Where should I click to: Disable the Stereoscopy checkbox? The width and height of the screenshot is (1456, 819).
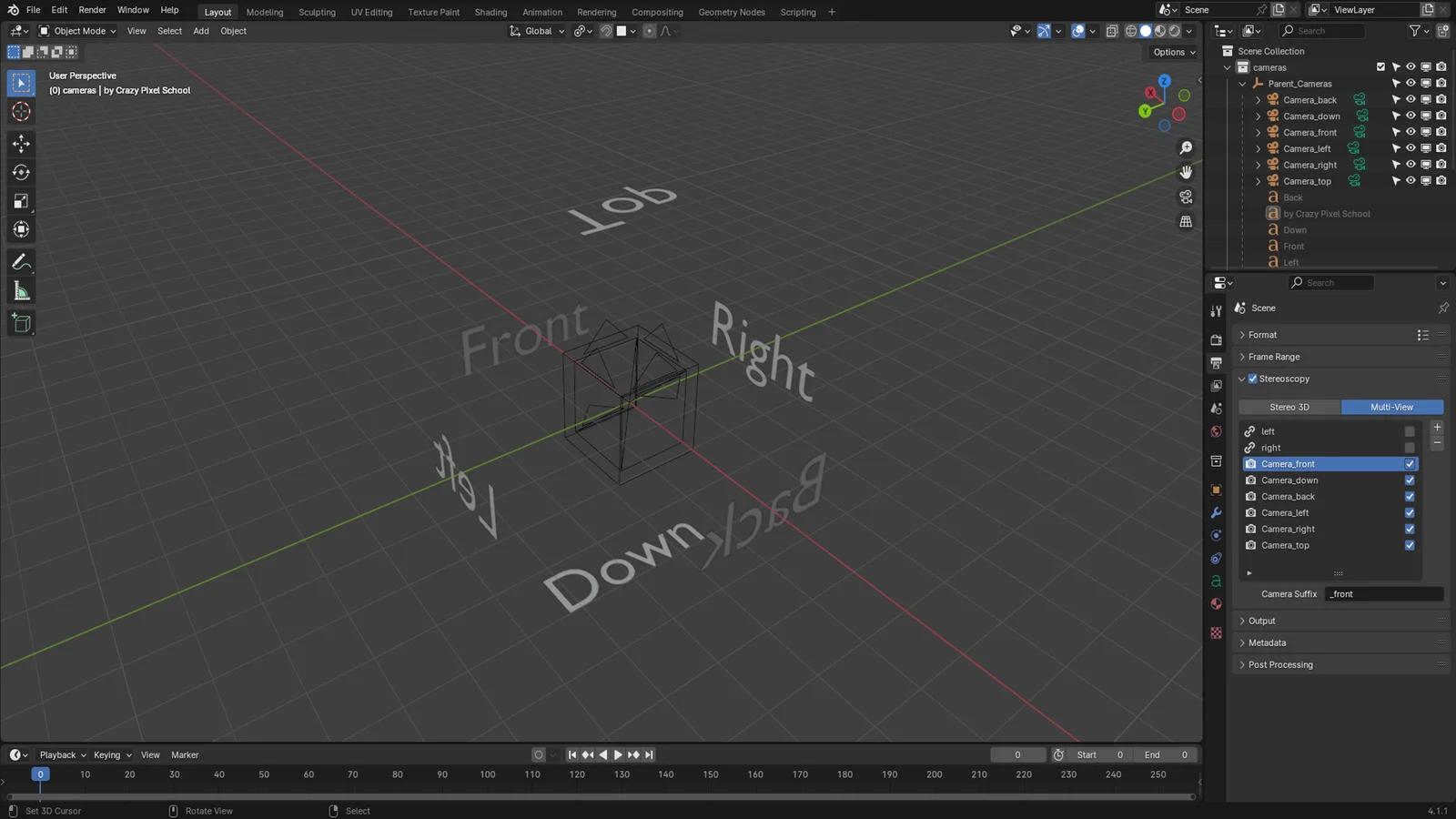pos(1253,379)
